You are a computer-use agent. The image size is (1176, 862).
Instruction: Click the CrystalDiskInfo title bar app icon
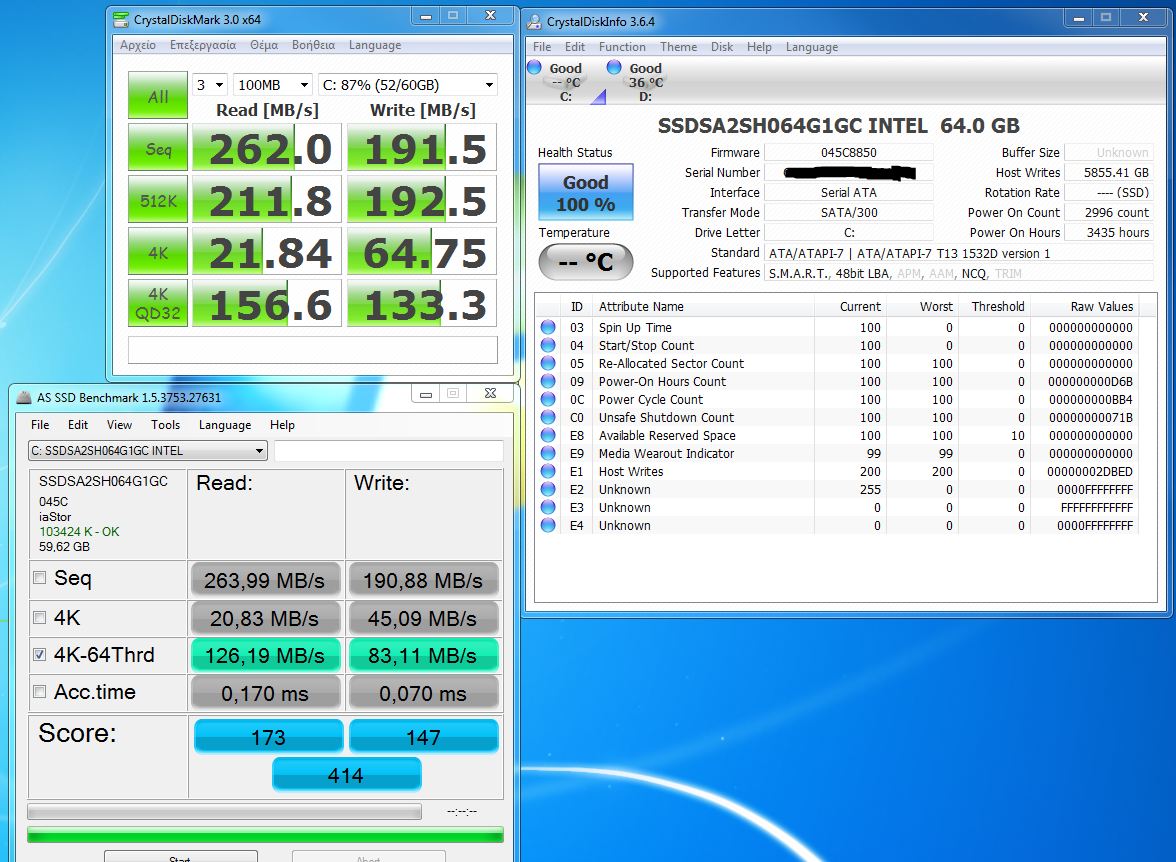pyautogui.click(x=535, y=21)
